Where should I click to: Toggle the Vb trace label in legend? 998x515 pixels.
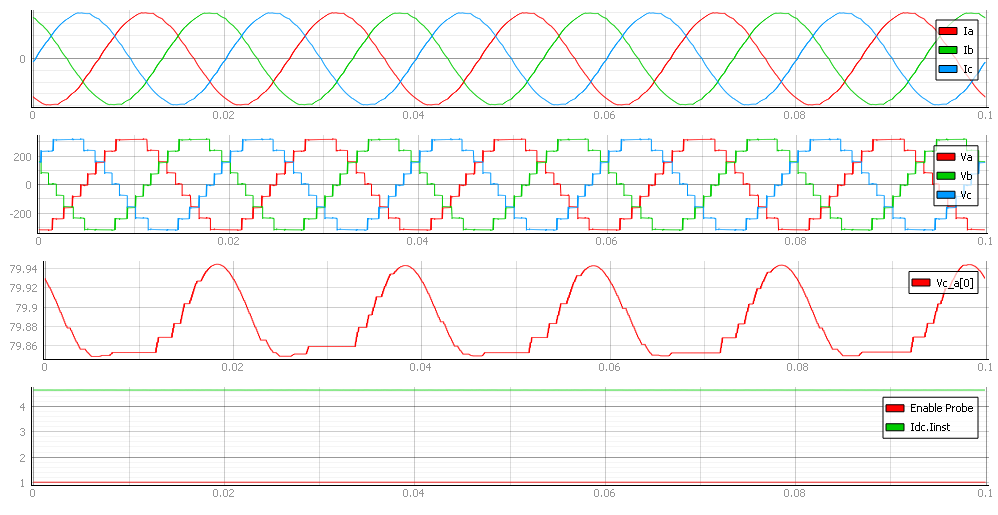tap(966, 176)
